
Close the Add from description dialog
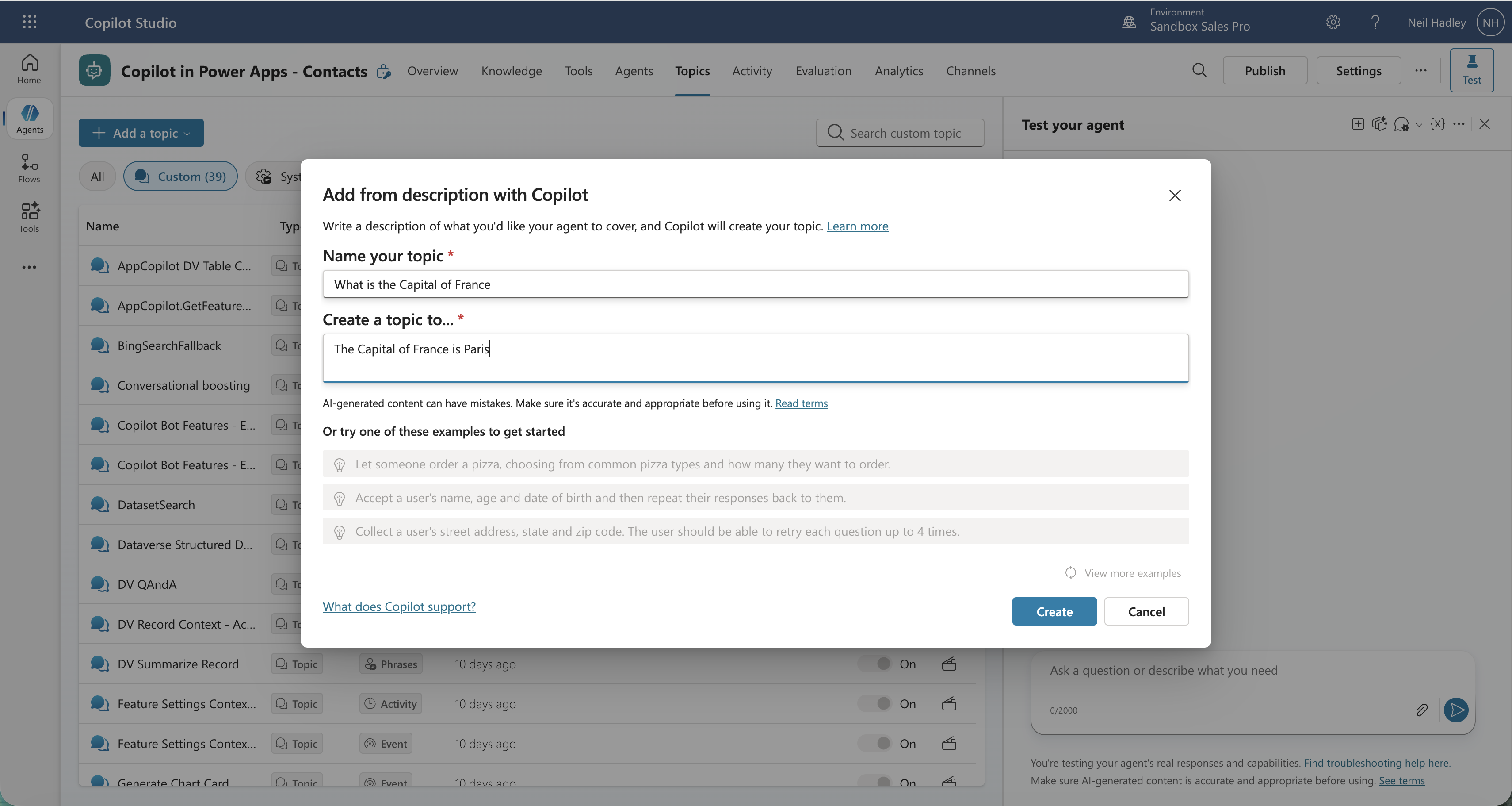click(x=1175, y=196)
